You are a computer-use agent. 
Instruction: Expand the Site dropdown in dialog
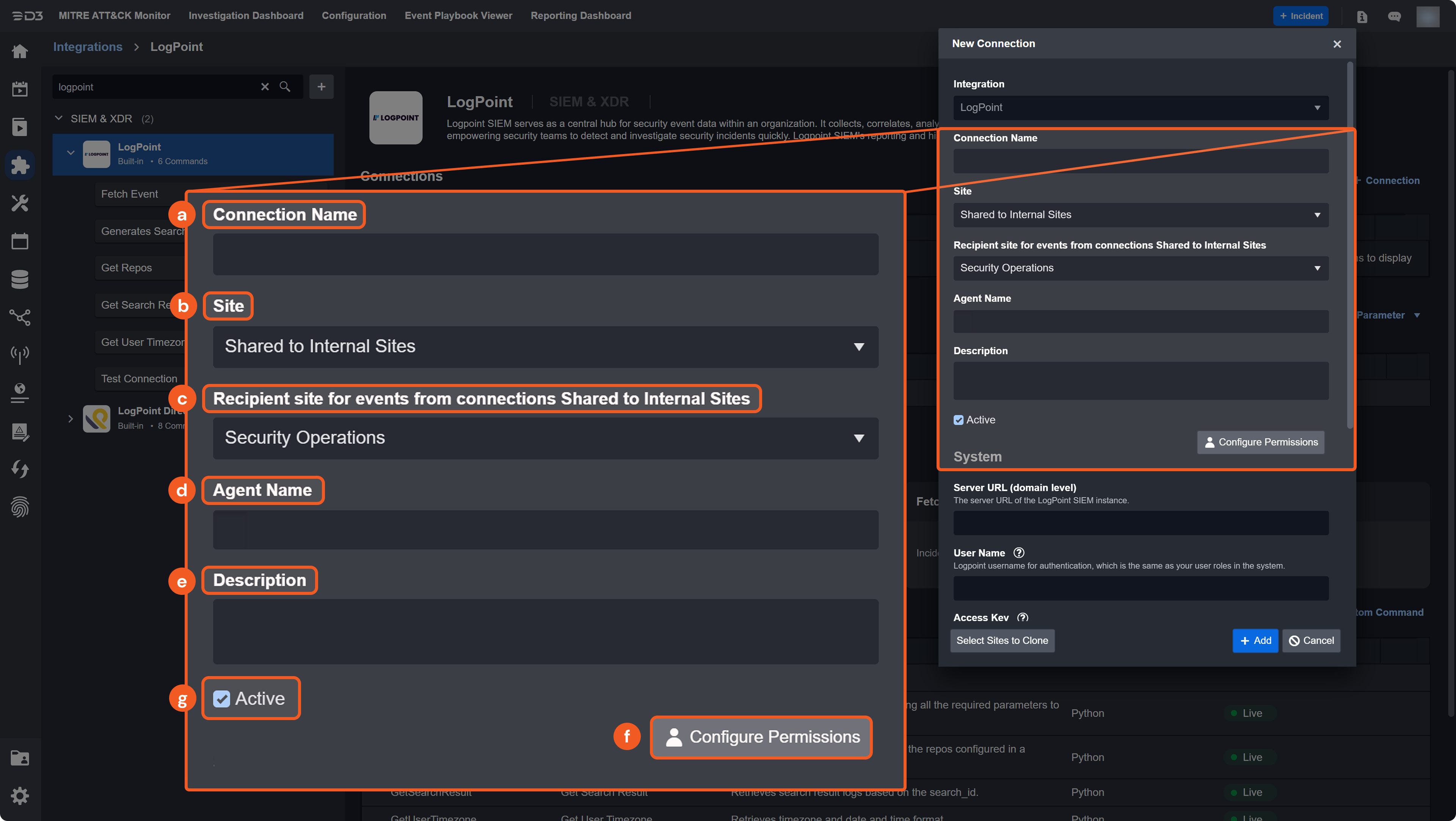tap(1141, 215)
